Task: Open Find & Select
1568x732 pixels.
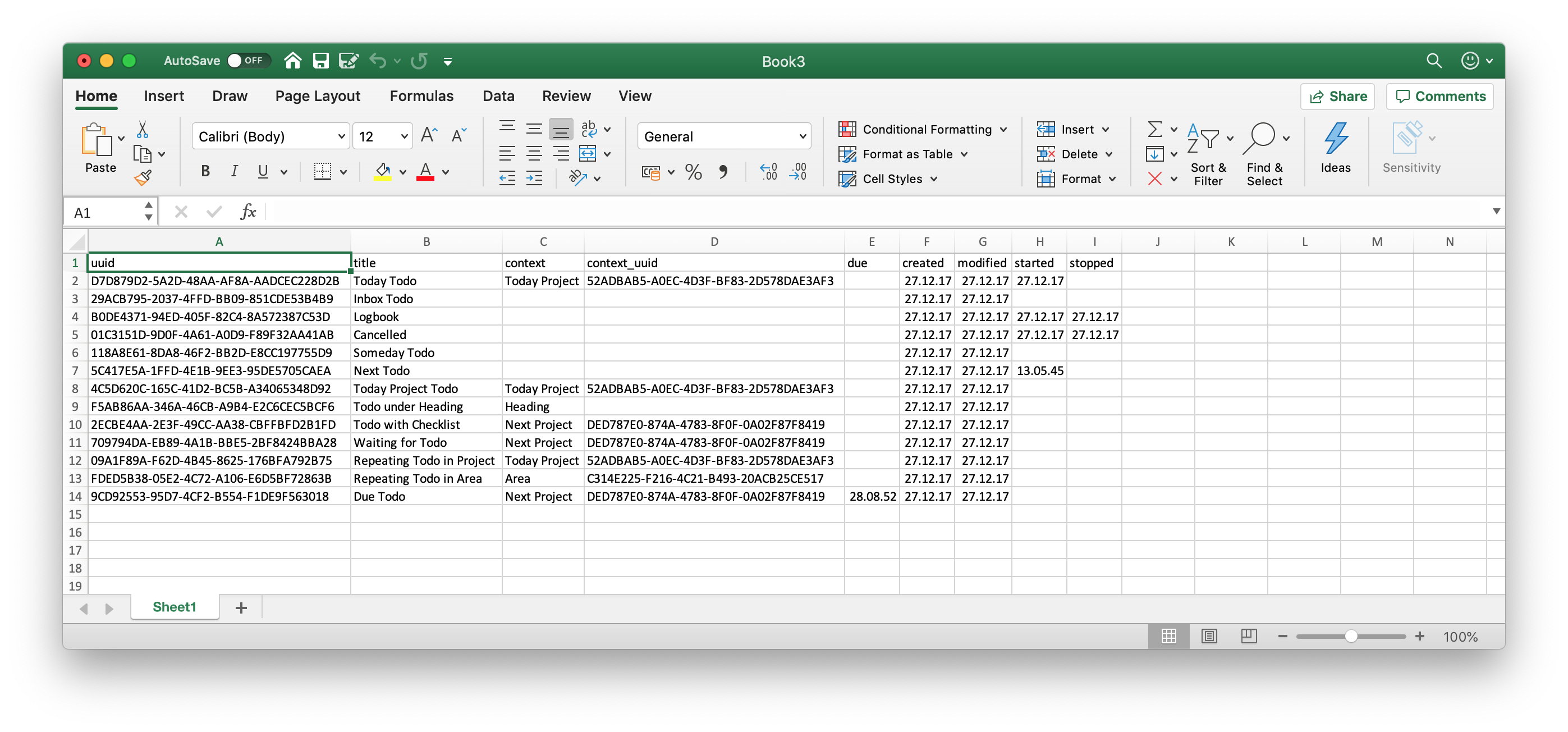Action: tap(1265, 151)
